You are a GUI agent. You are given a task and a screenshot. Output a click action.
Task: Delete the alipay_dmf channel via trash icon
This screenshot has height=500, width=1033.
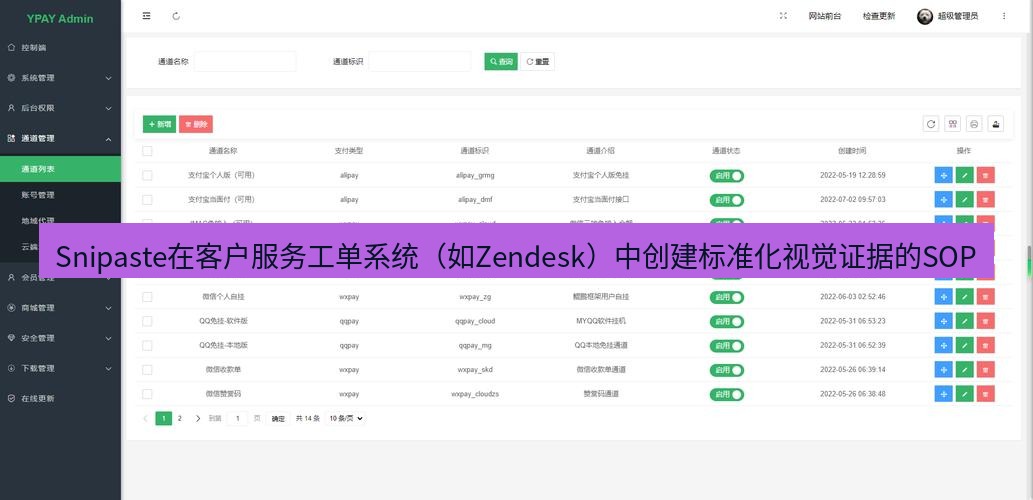coord(986,200)
